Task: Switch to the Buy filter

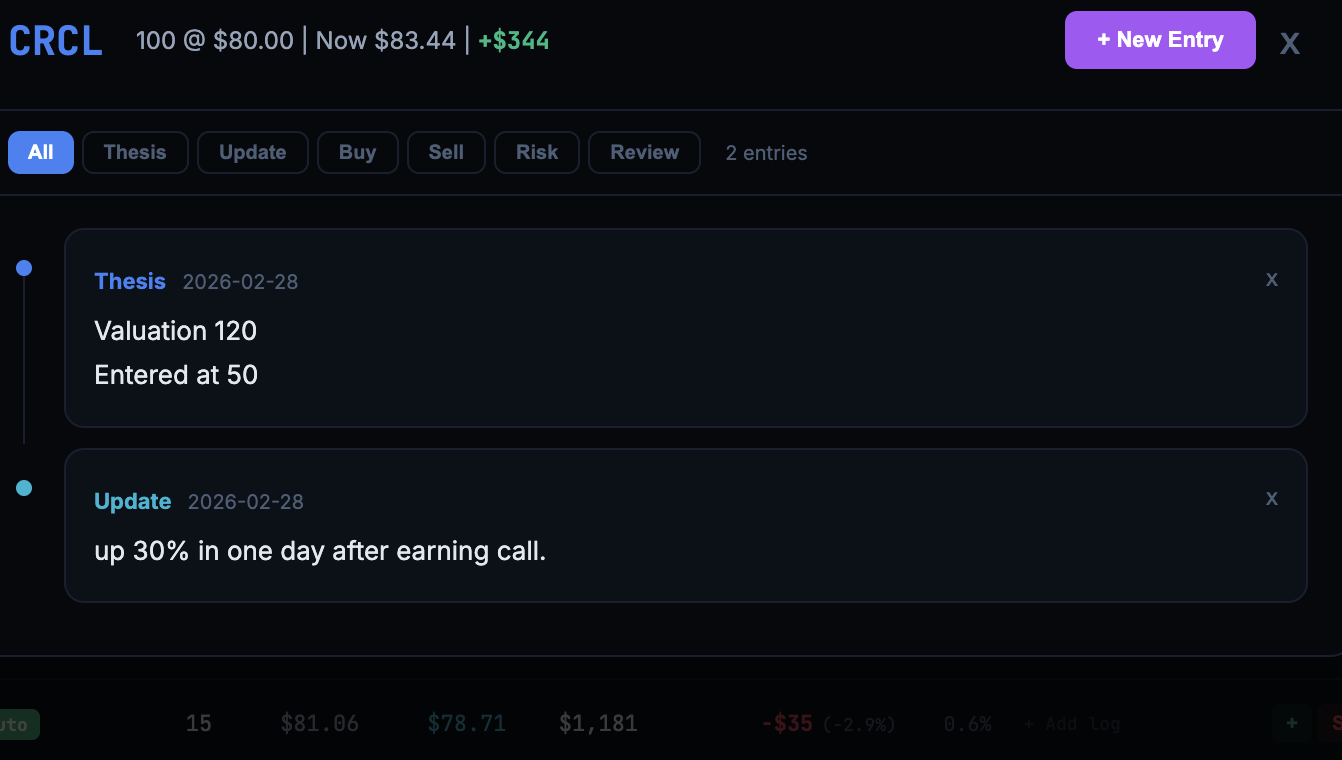Action: click(x=357, y=152)
